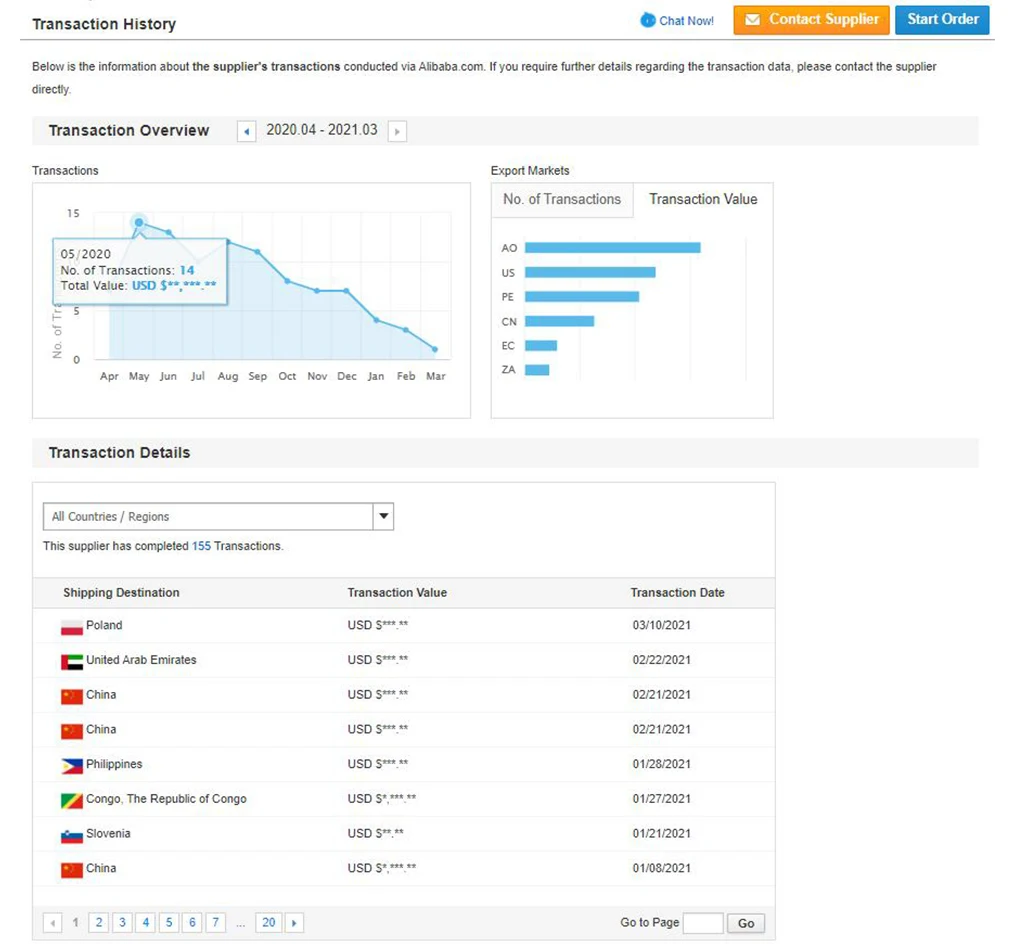This screenshot has height=946, width=1014.
Task: Go to next date range arrow
Action: (x=397, y=131)
